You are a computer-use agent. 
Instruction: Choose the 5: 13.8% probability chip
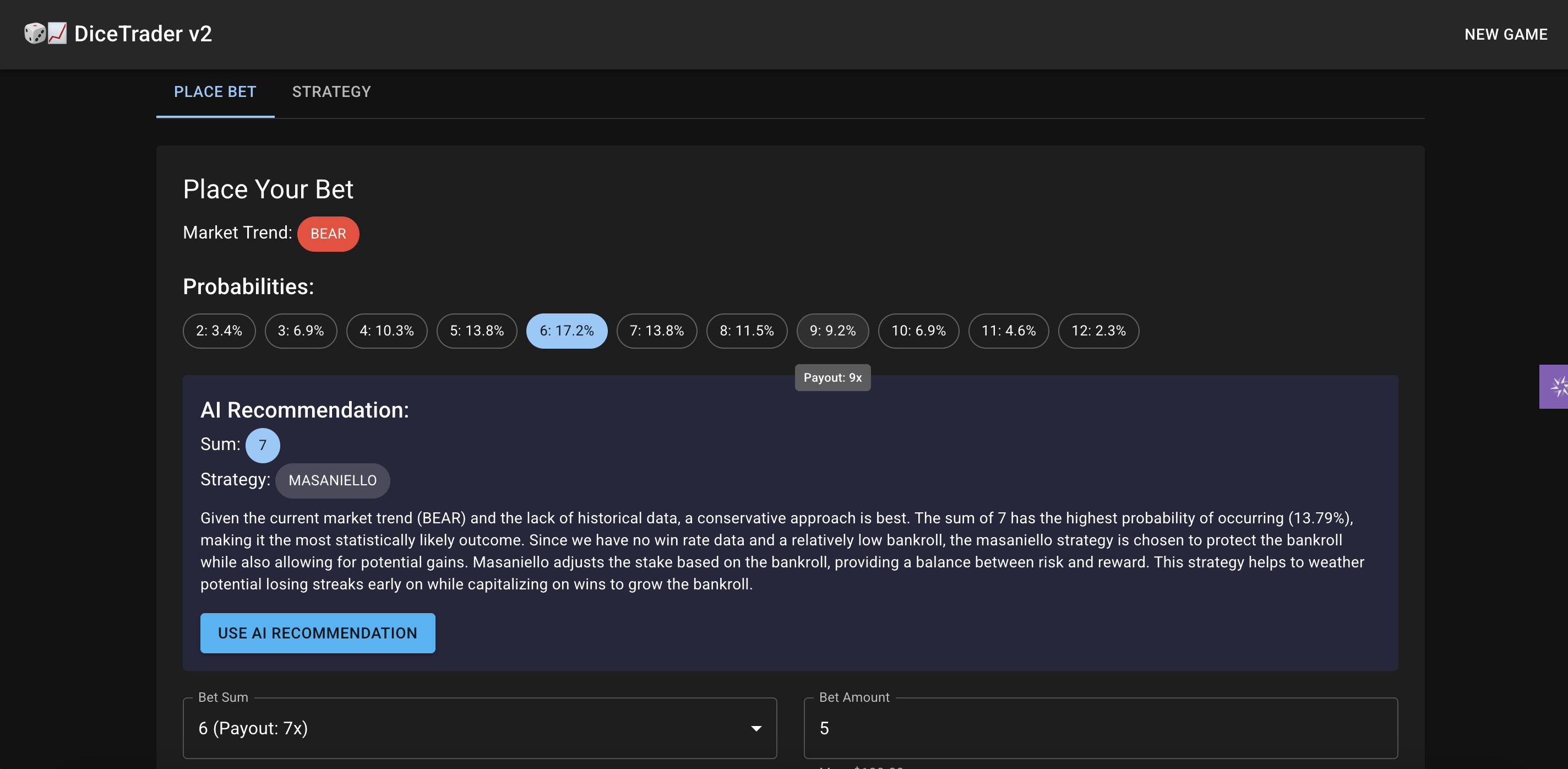(477, 331)
